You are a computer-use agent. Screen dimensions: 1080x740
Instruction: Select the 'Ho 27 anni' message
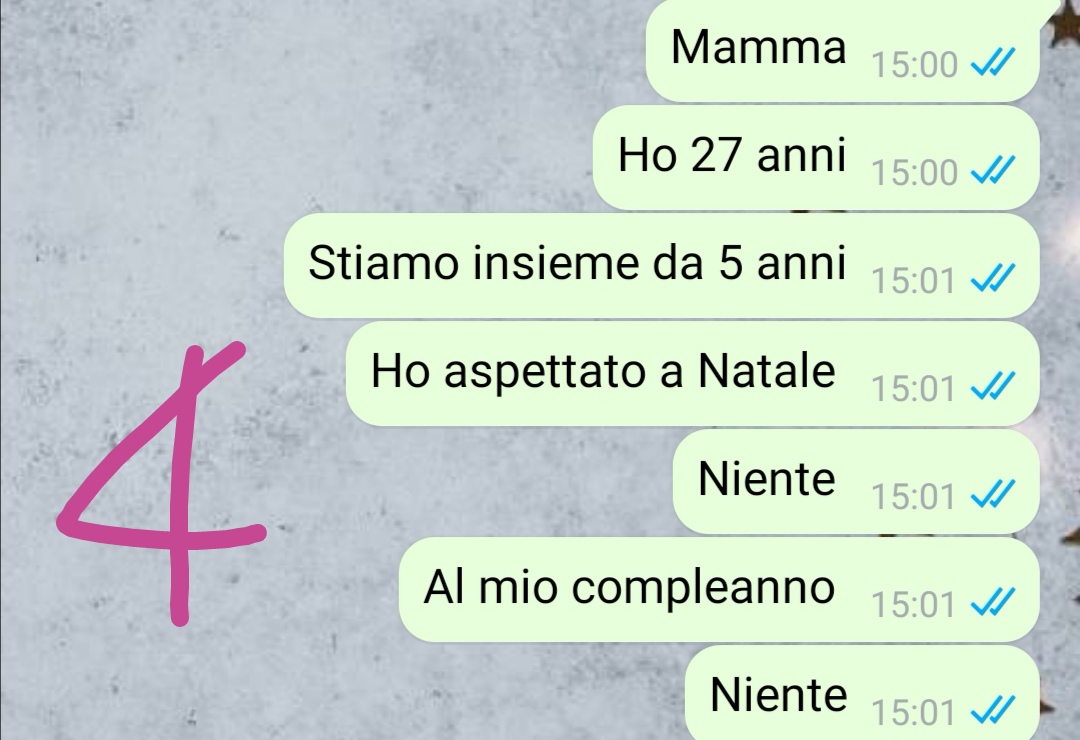tap(816, 158)
